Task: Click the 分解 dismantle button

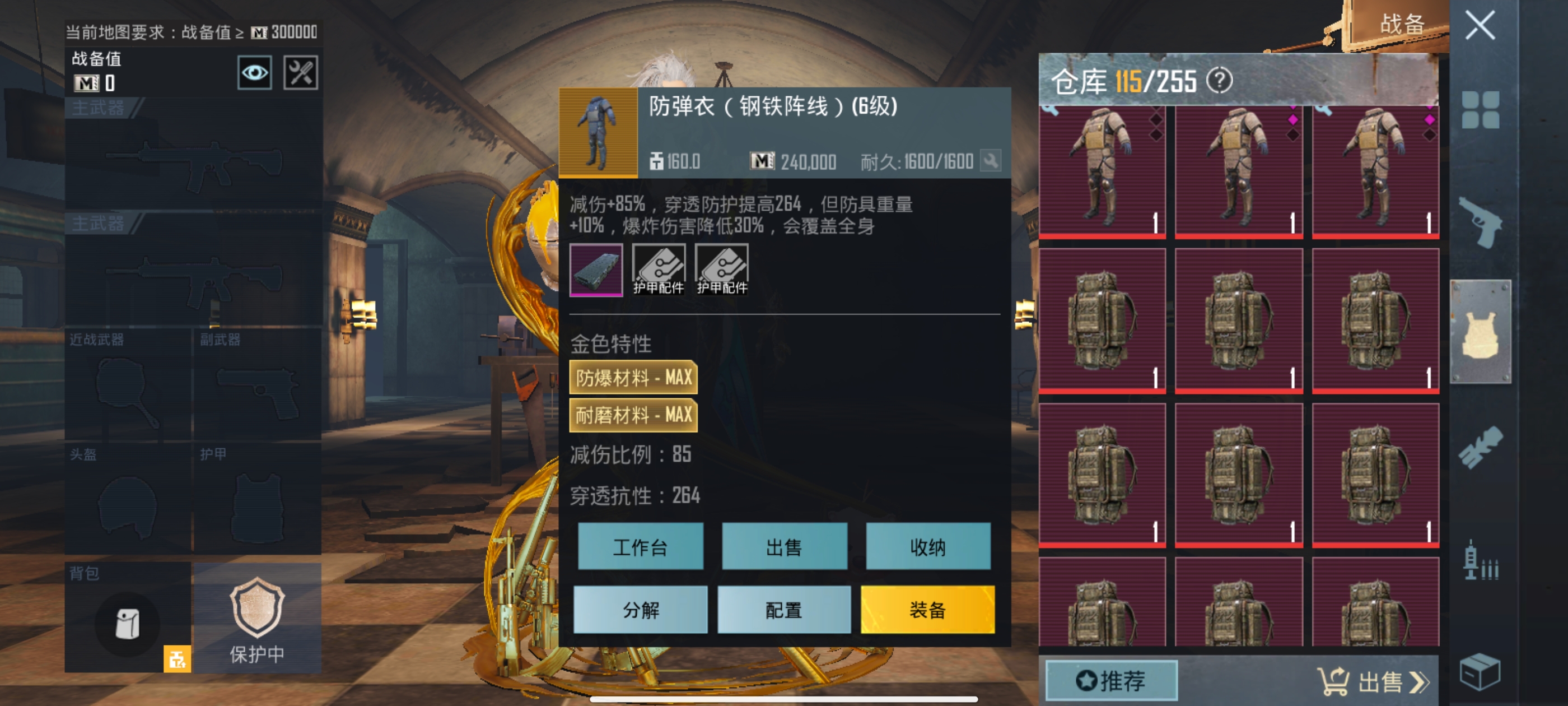Action: coord(640,610)
